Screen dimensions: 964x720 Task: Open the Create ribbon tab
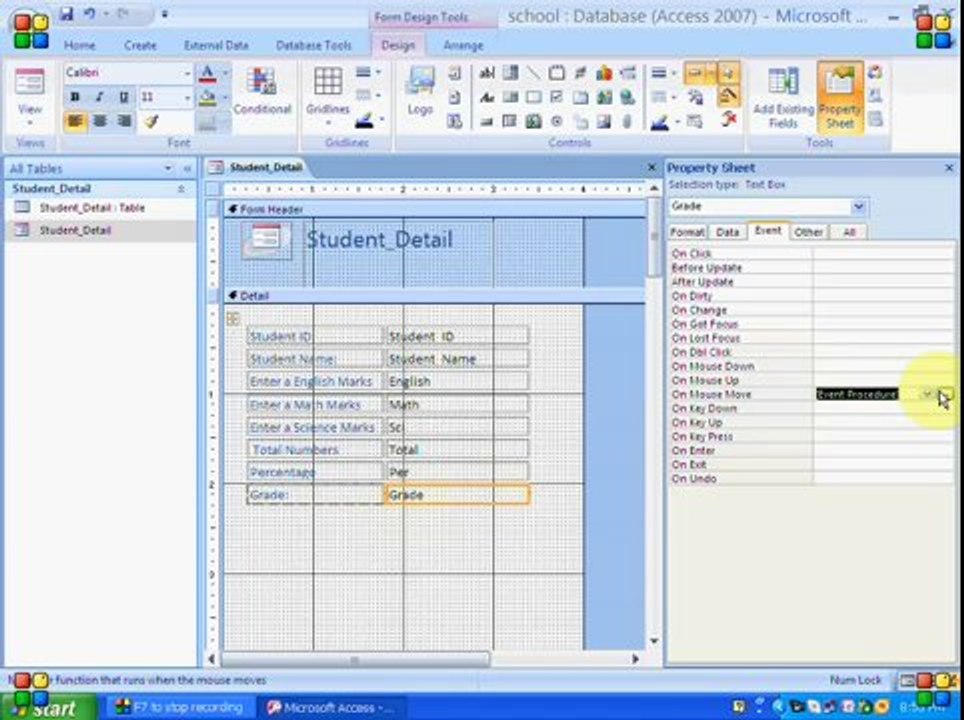140,45
